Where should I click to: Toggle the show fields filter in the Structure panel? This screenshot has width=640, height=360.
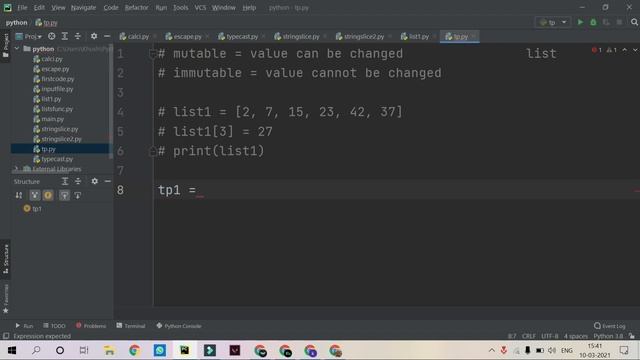[x=35, y=196]
